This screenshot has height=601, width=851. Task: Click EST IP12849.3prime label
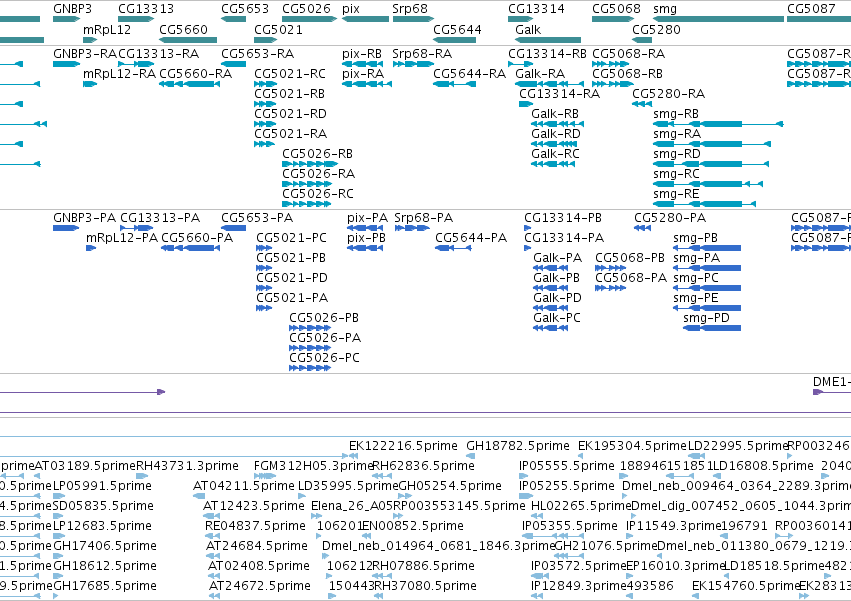tap(579, 586)
